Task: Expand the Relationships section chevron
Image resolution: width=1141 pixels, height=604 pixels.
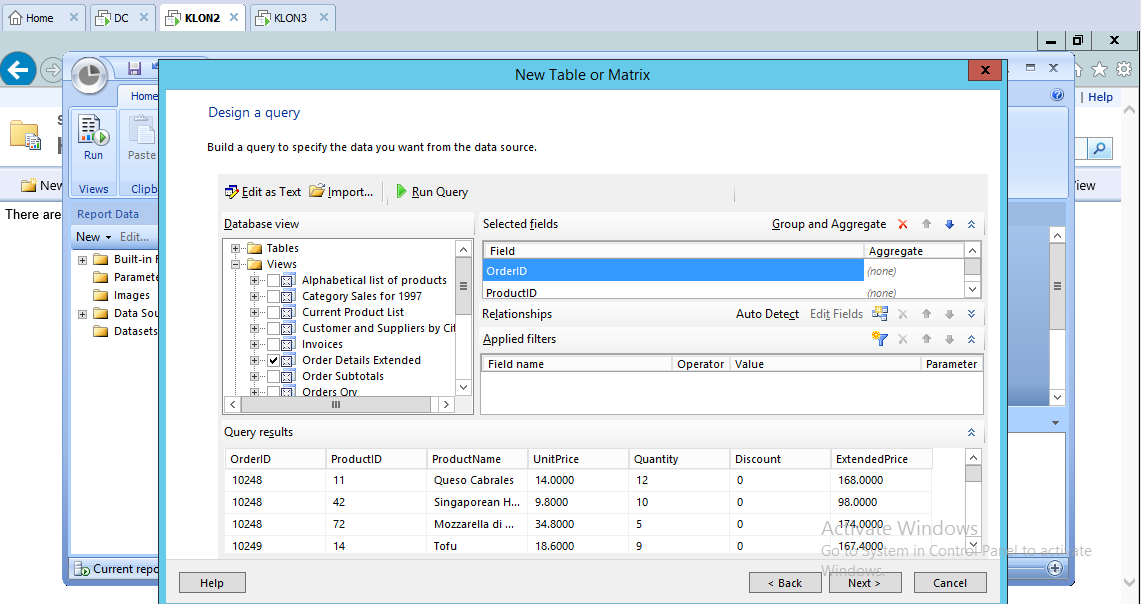Action: click(971, 314)
